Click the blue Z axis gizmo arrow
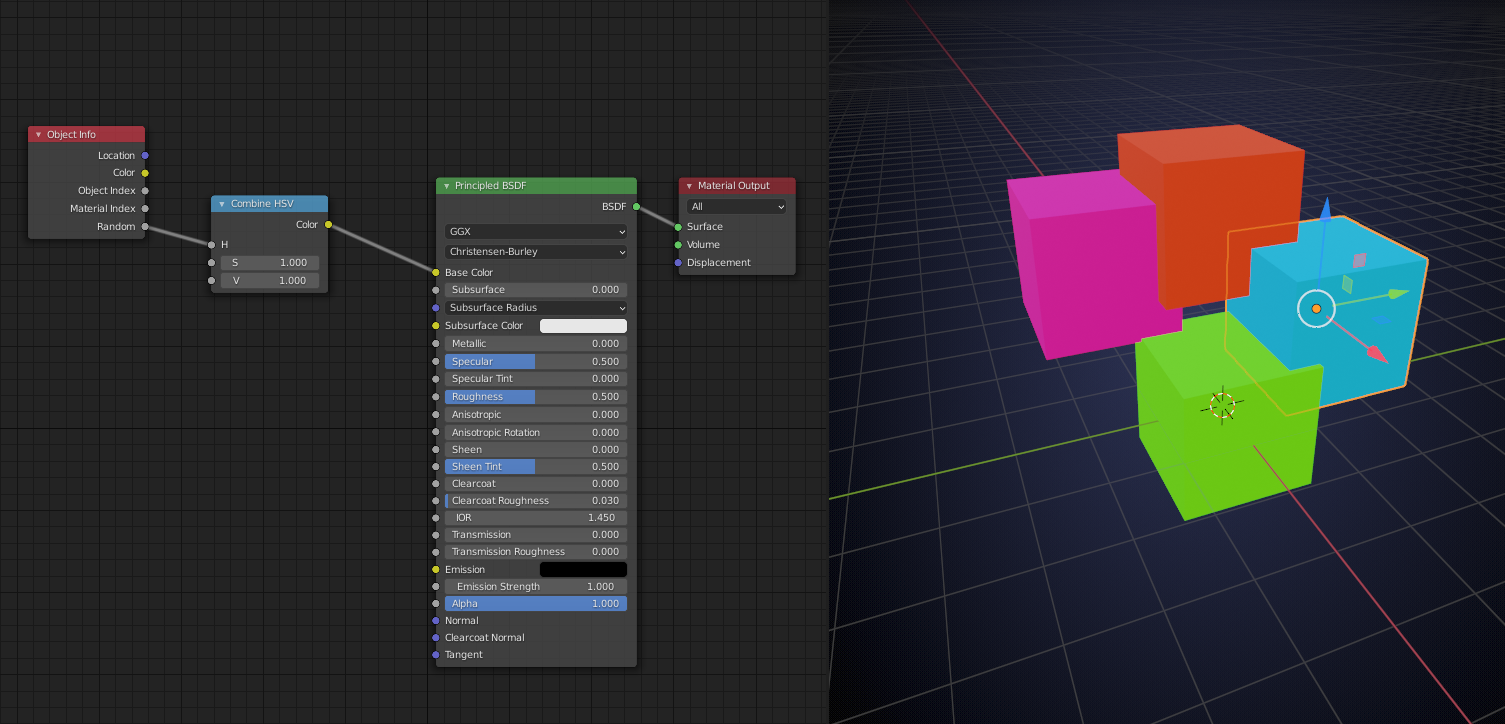 pos(1325,208)
